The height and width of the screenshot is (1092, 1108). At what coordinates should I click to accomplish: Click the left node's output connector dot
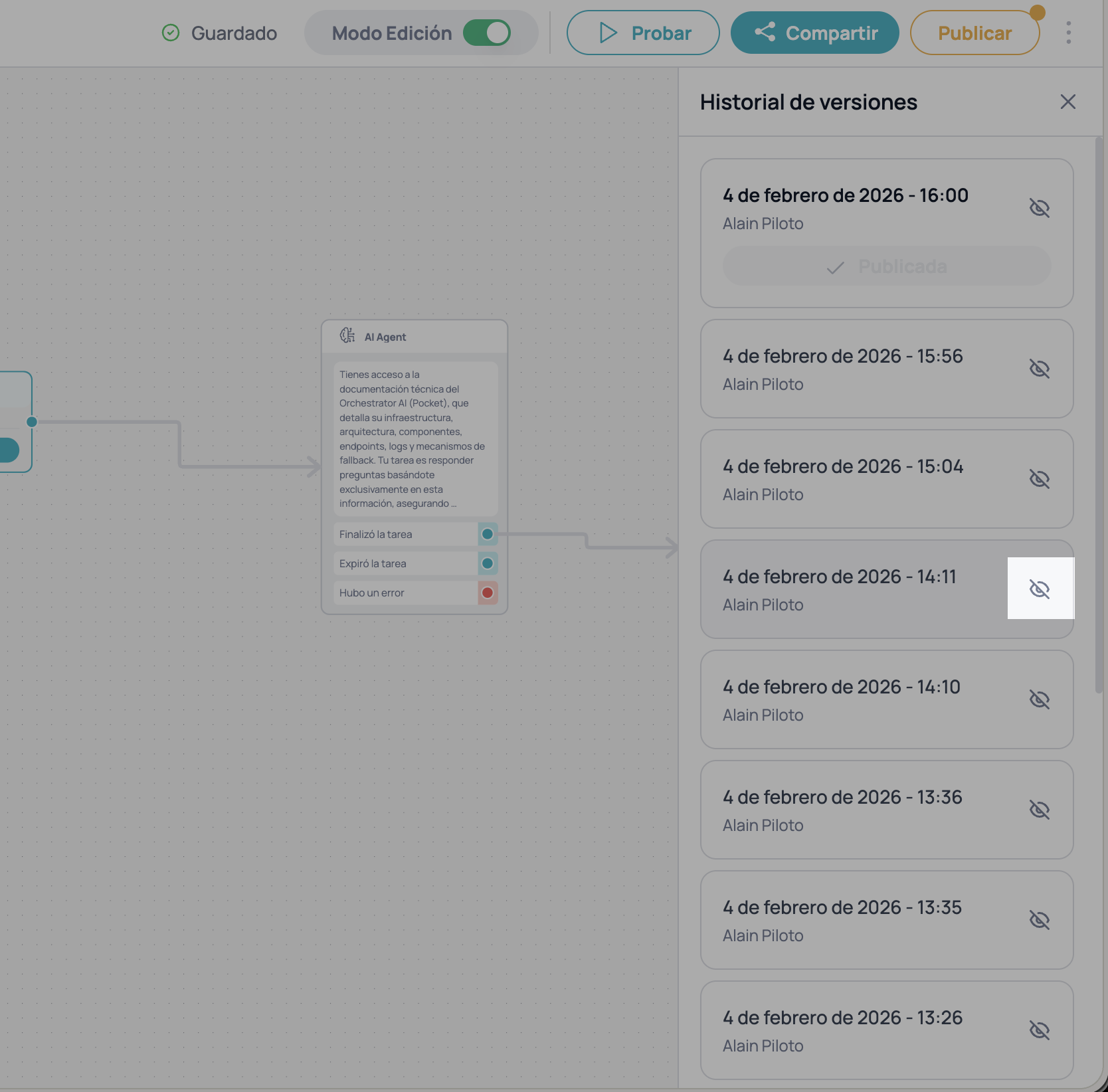(32, 422)
